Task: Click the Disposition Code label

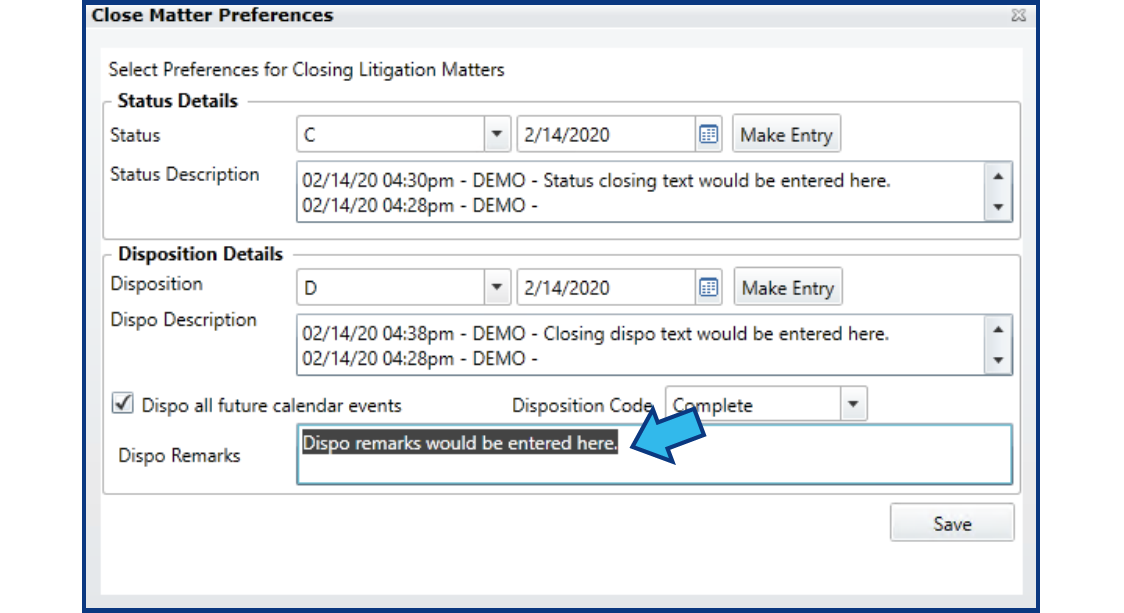Action: coord(582,406)
